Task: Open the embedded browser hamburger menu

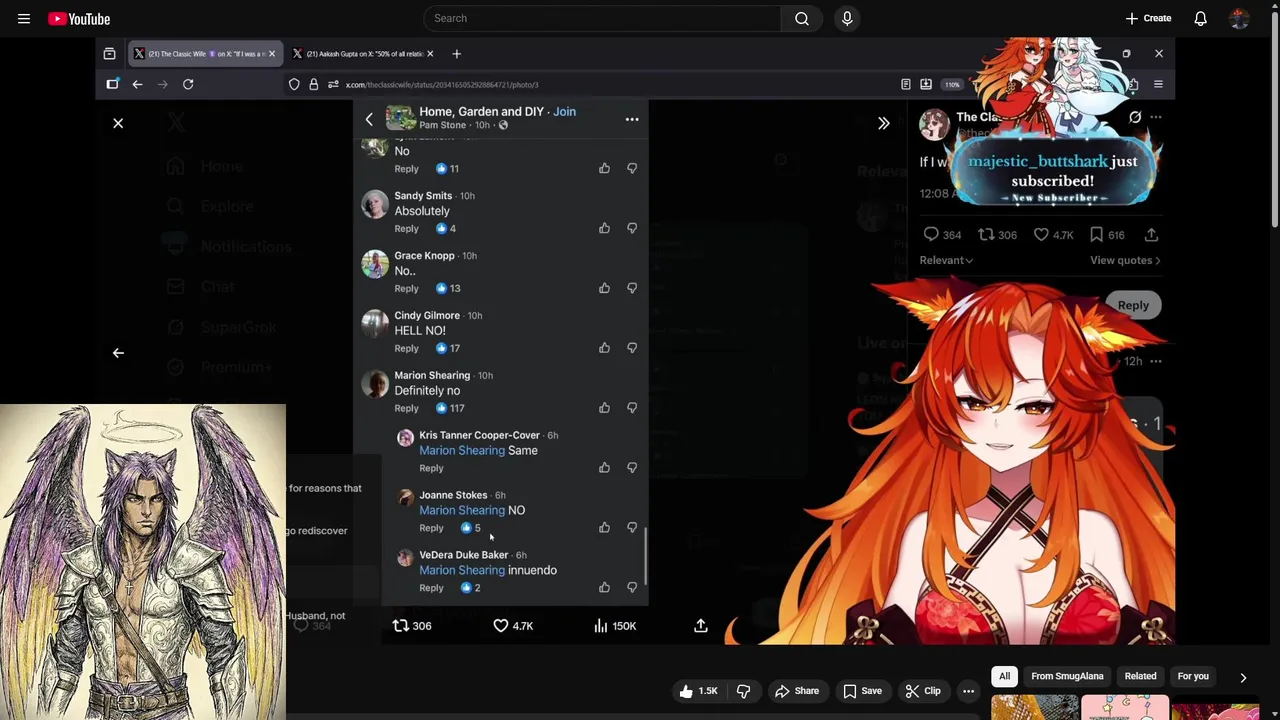Action: coord(1158,84)
